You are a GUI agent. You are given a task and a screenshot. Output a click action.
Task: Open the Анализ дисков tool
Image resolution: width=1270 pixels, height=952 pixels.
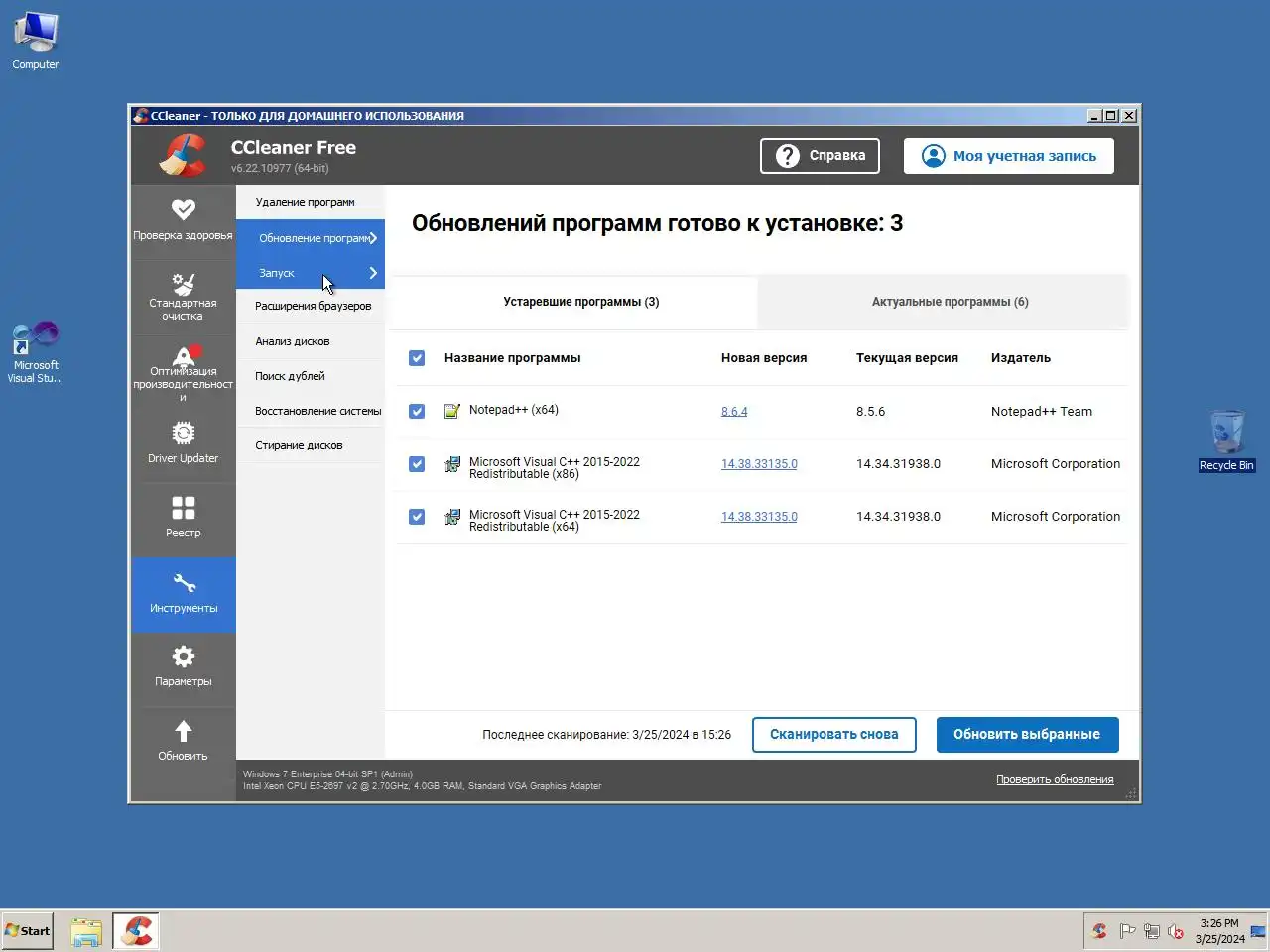311,341
